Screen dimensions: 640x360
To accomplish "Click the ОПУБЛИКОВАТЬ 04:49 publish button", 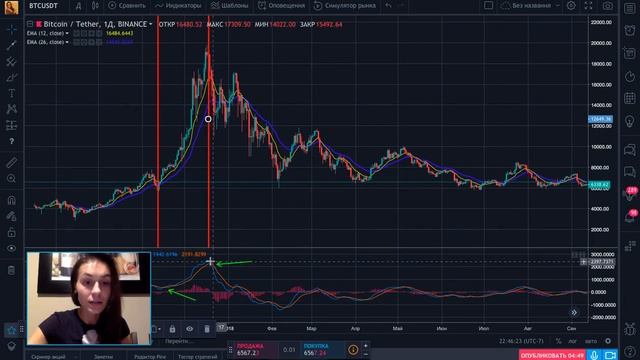I will click(552, 356).
